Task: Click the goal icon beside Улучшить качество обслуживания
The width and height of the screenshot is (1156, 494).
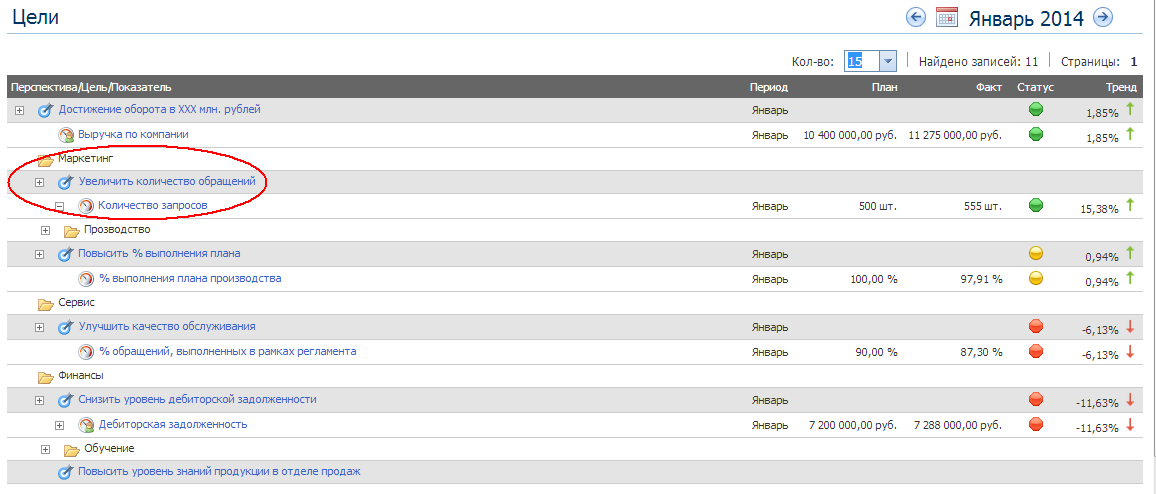Action: 66,327
